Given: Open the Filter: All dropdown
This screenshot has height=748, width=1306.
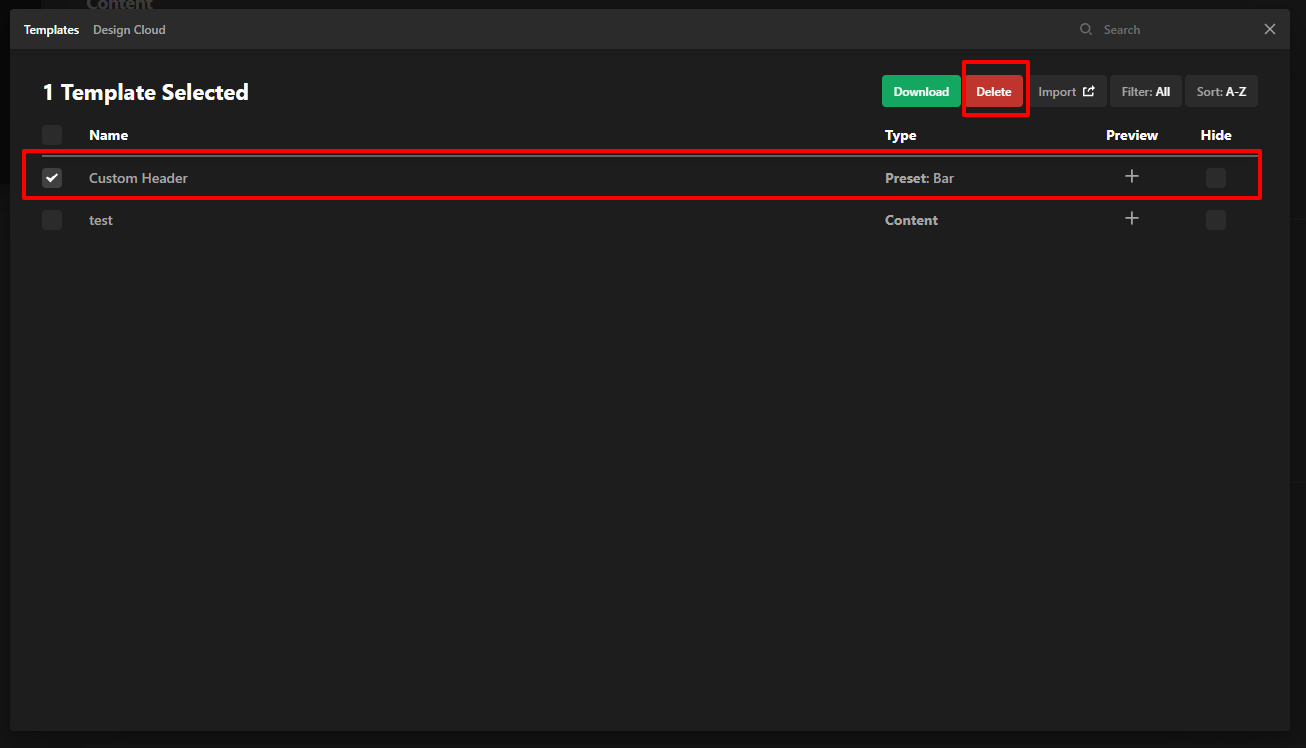Looking at the screenshot, I should pos(1146,91).
